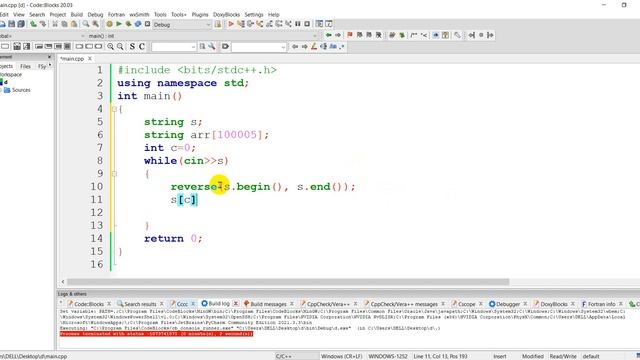Collapse the fold marker at line 4

coord(114,109)
